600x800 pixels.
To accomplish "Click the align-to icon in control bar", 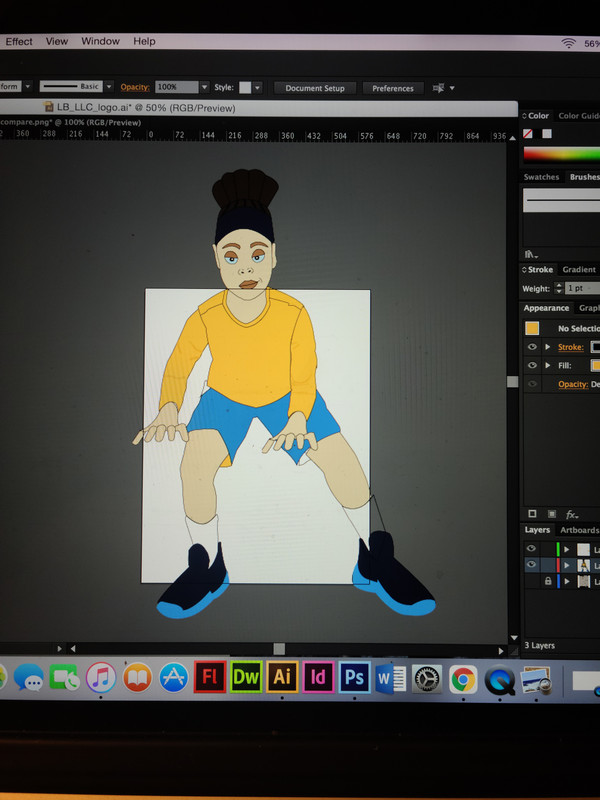I will click(438, 88).
